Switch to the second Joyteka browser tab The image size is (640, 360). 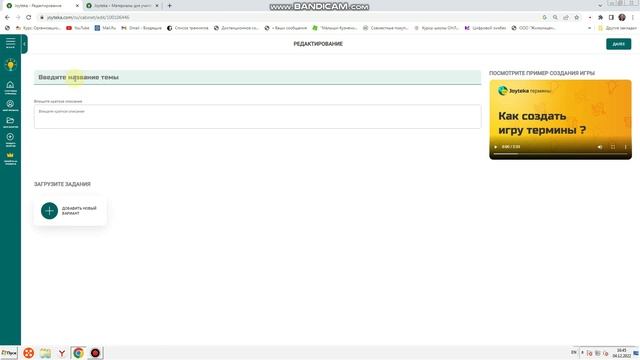[122, 6]
